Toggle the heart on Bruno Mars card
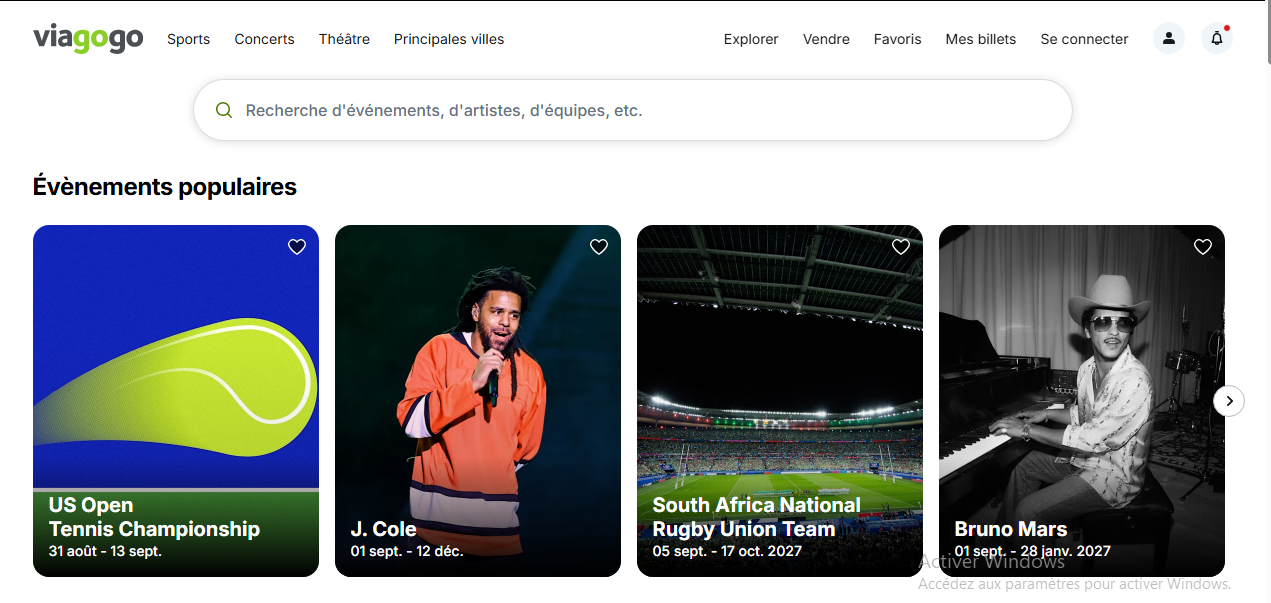 pyautogui.click(x=1203, y=247)
